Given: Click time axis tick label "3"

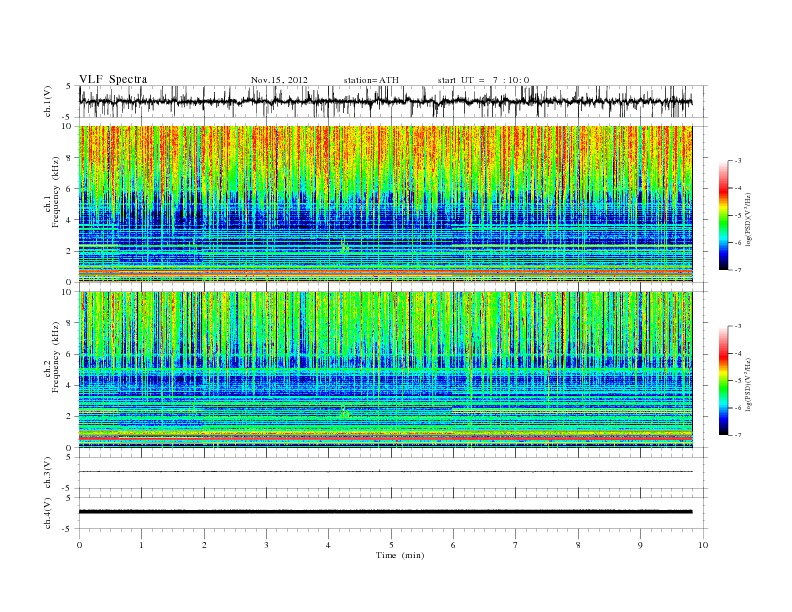Looking at the screenshot, I should [266, 545].
